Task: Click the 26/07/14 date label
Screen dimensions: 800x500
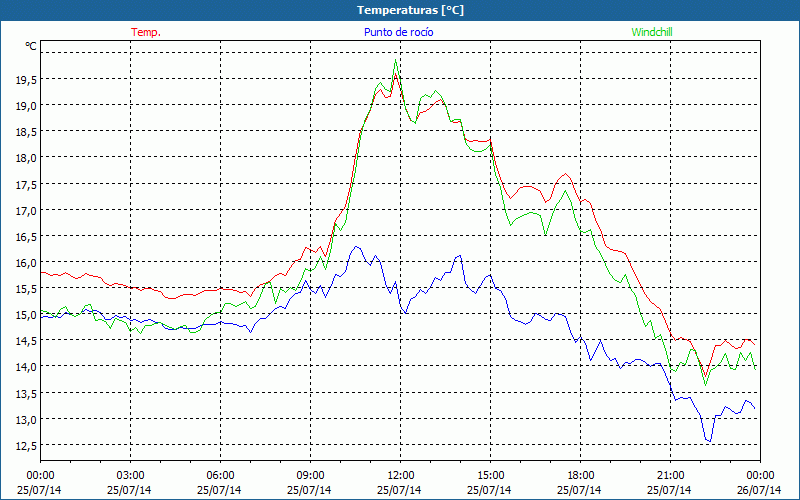Action: pos(759,490)
